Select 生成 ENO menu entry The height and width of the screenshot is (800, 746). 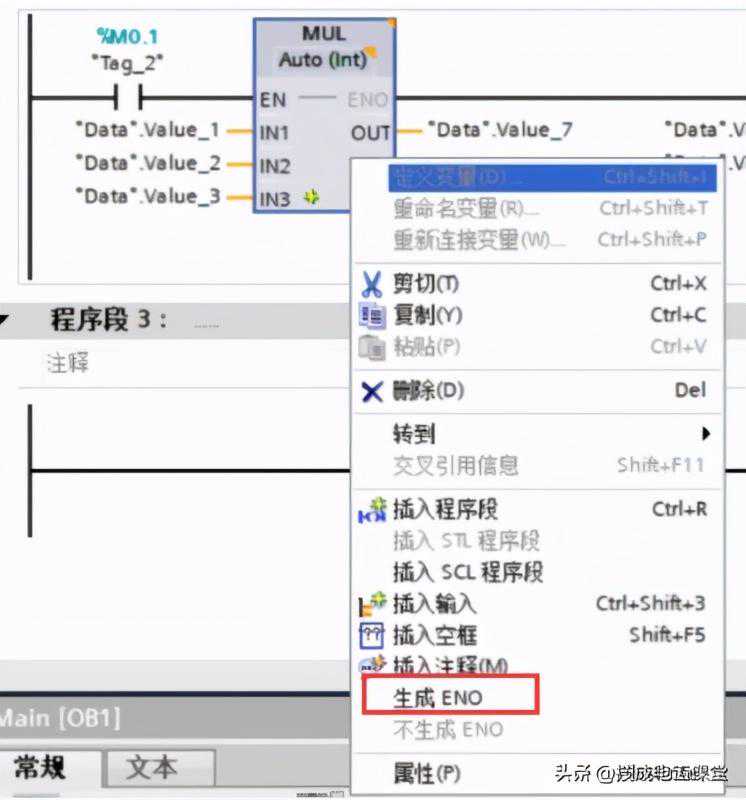point(439,697)
